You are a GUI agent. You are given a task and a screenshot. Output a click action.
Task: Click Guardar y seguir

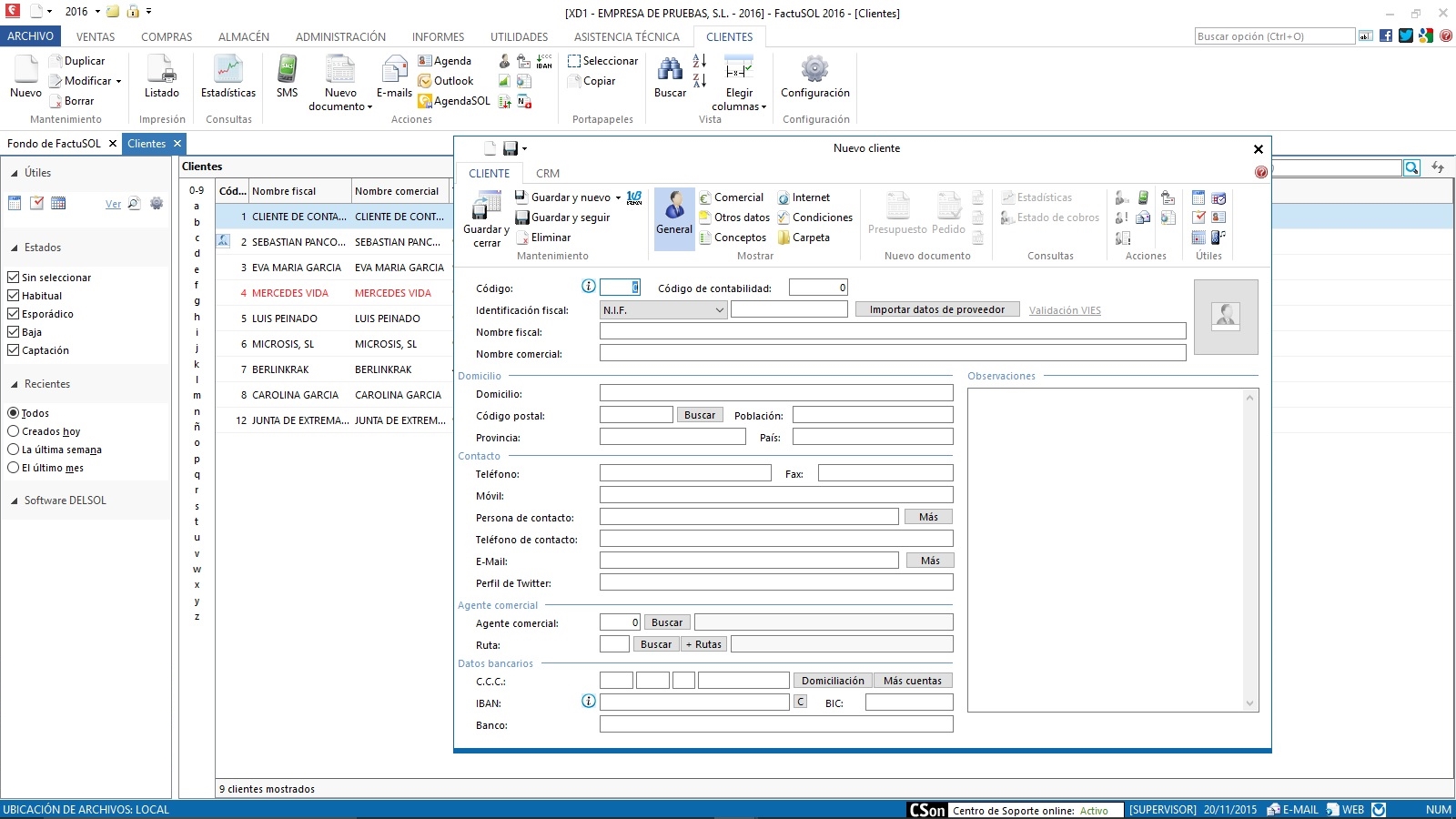pyautogui.click(x=562, y=217)
